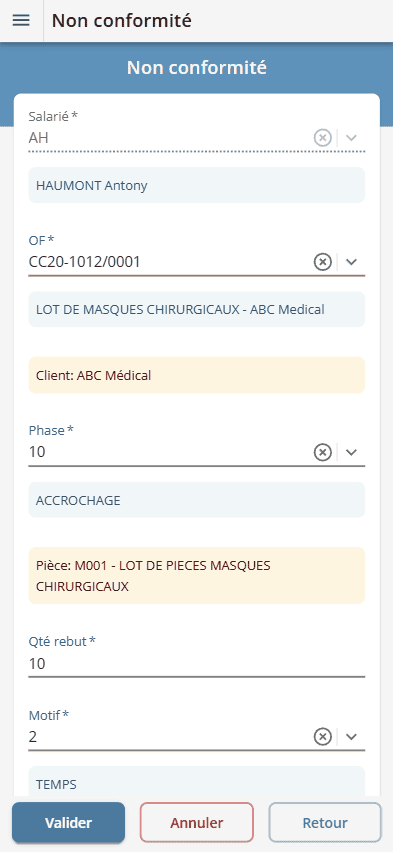This screenshot has width=393, height=852.
Task: Clear the Phase field value
Action: pos(322,452)
